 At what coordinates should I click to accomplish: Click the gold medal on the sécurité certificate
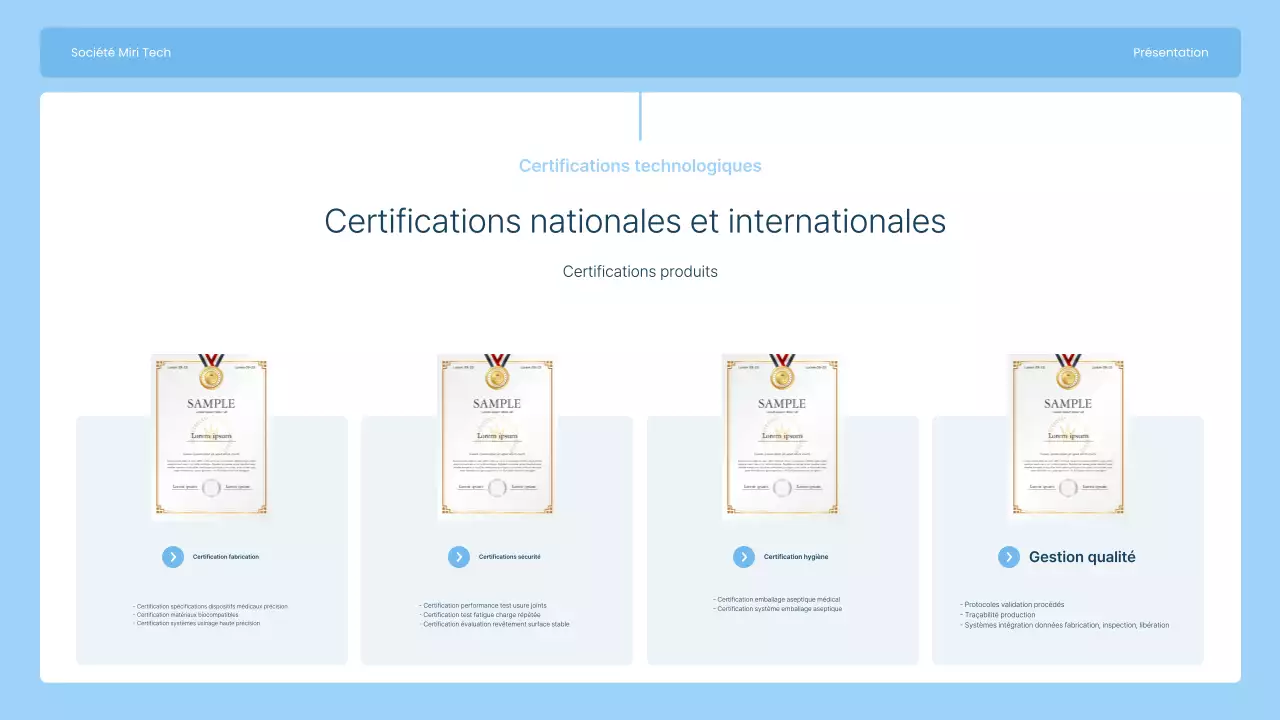497,376
